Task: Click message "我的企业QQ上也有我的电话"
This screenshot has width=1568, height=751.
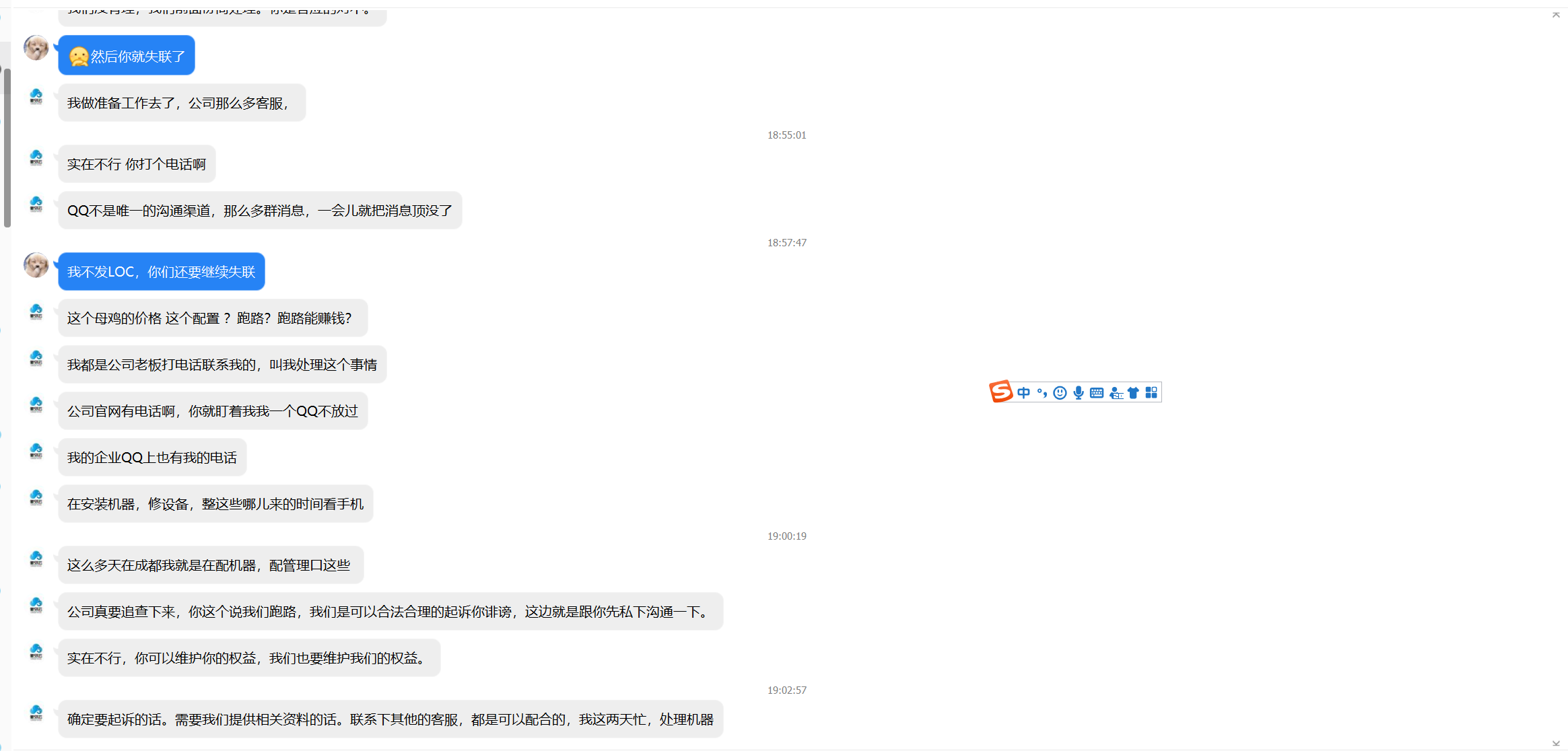Action: 152,458
